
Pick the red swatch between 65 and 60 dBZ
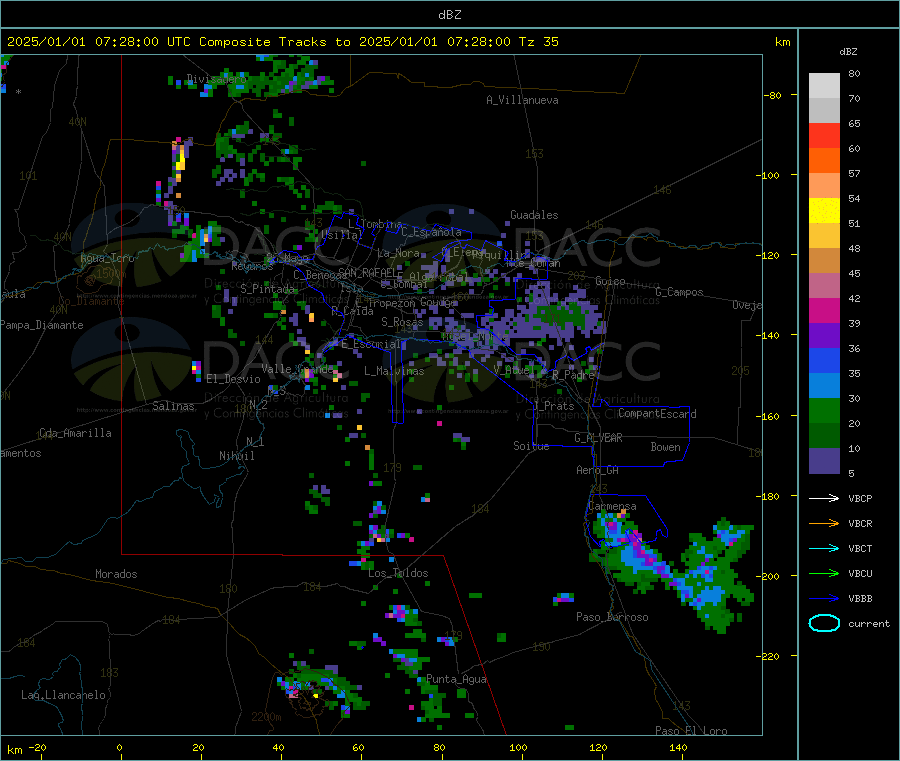(824, 135)
